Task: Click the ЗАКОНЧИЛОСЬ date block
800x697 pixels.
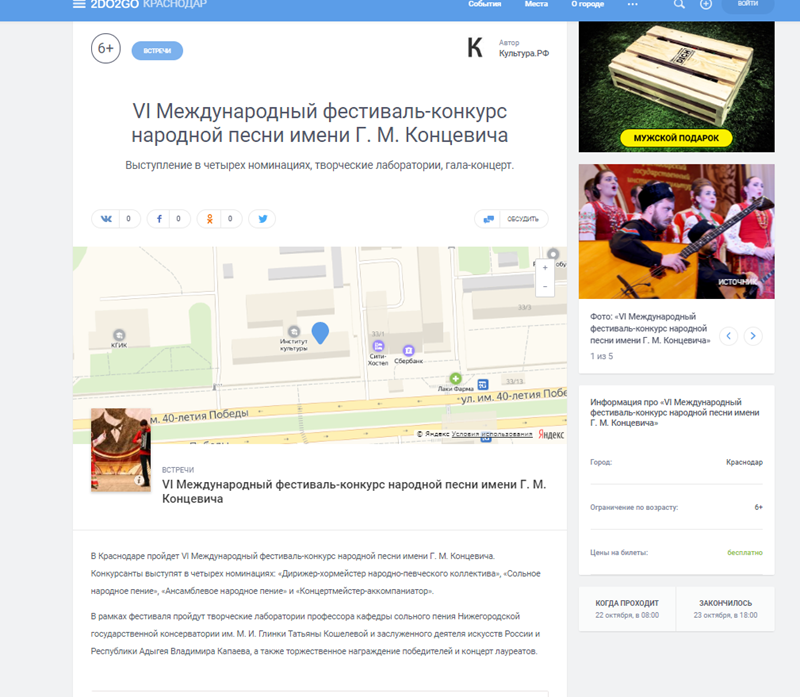Action: click(x=726, y=609)
